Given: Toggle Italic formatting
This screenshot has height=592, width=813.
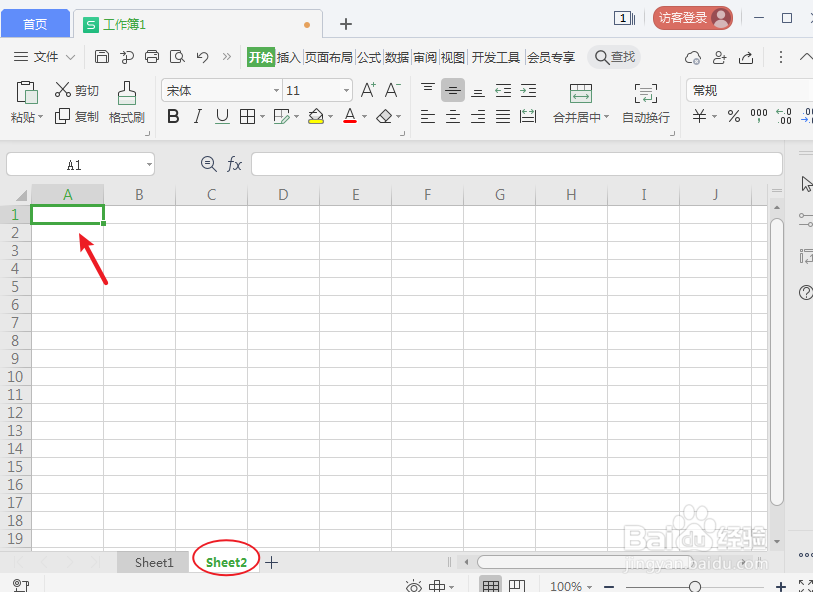Looking at the screenshot, I should [x=198, y=117].
